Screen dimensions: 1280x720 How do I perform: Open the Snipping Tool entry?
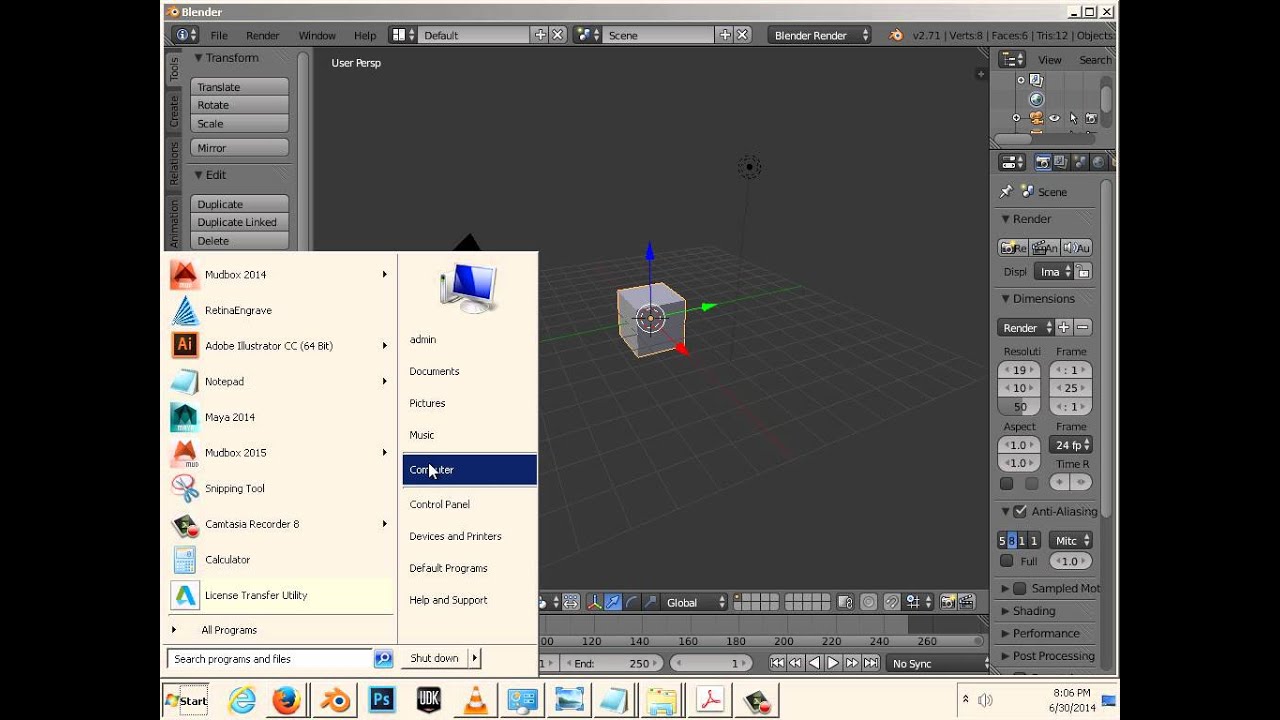tap(280, 488)
